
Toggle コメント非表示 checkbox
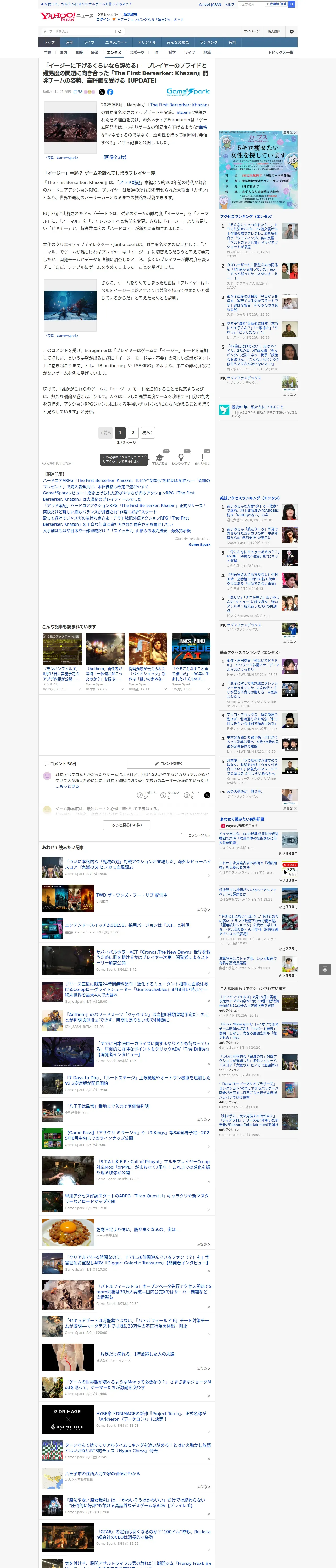(x=183, y=836)
